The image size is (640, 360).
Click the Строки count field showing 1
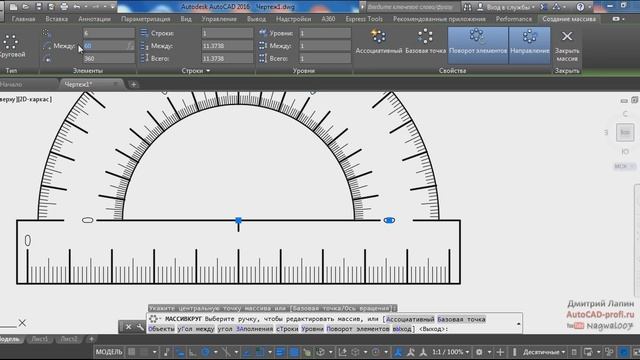click(227, 33)
